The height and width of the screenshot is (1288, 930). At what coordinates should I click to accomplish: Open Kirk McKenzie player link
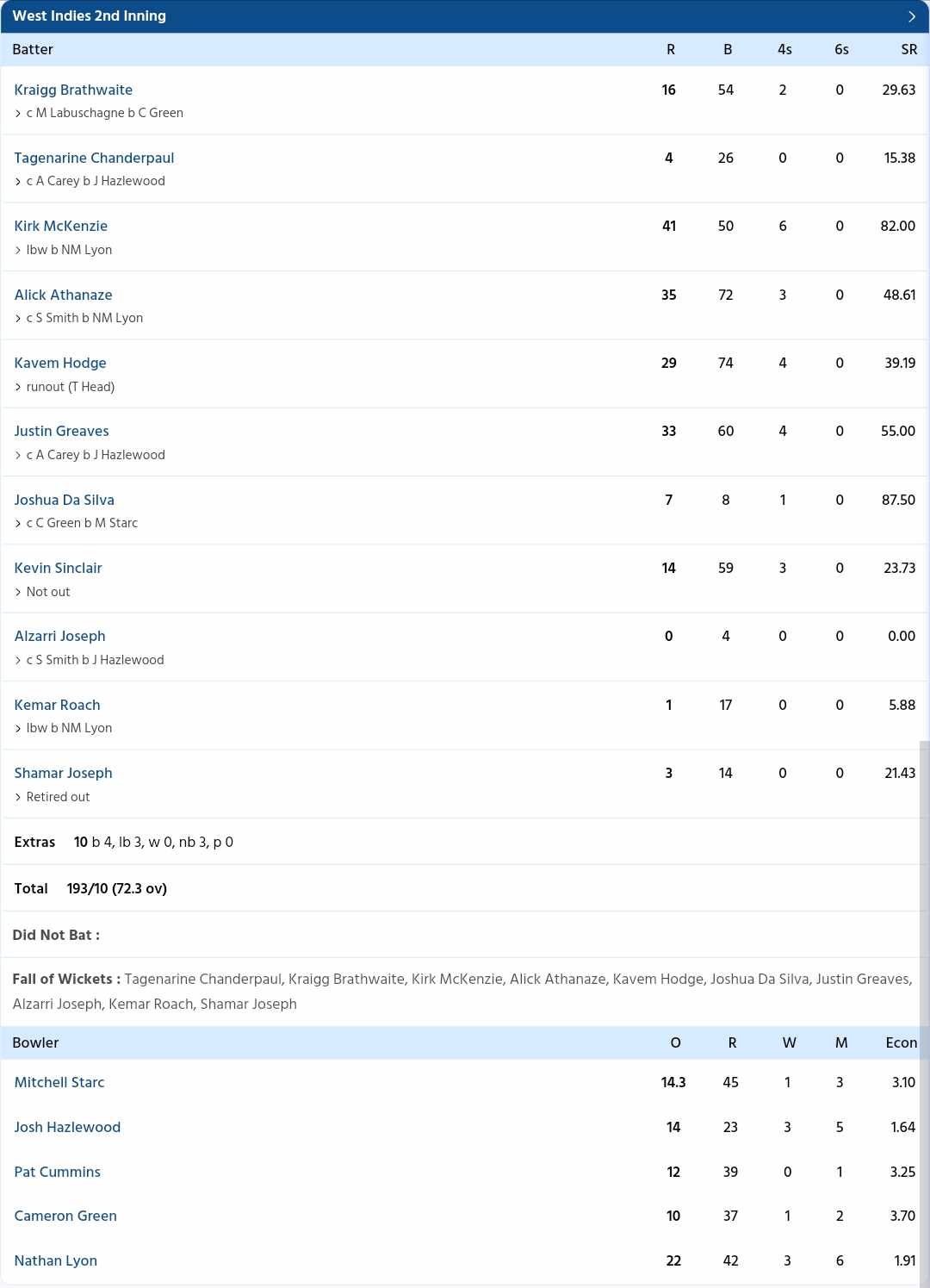61,226
